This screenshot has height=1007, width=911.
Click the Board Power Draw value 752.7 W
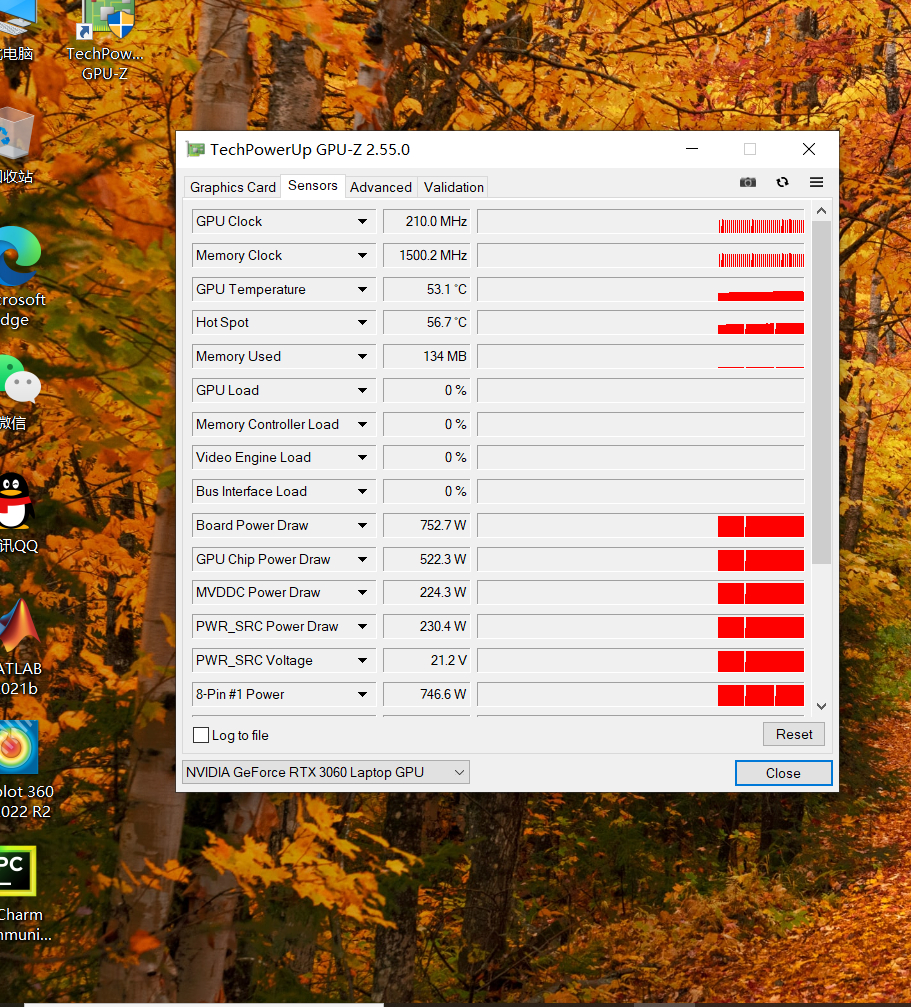point(427,525)
